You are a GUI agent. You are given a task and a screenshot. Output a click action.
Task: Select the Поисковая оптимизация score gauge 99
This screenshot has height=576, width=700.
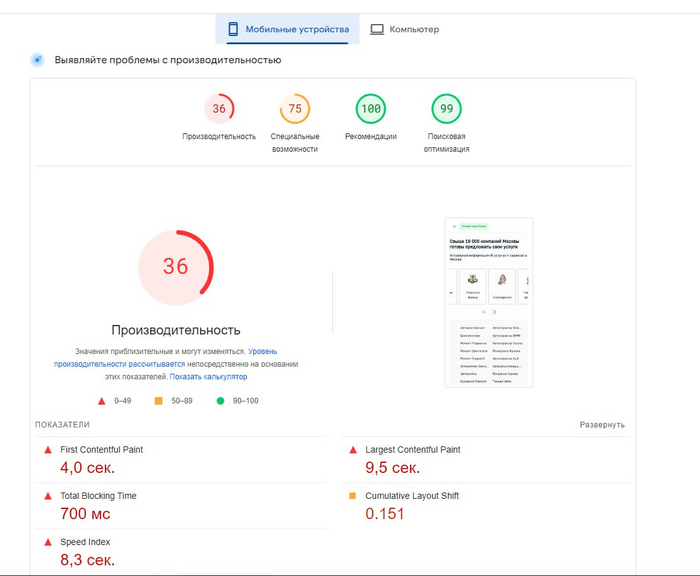(x=446, y=109)
